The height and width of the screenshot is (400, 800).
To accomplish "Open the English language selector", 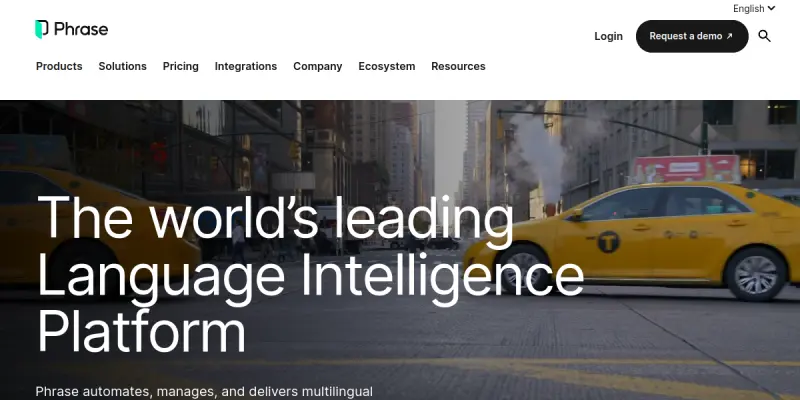I will tap(754, 9).
